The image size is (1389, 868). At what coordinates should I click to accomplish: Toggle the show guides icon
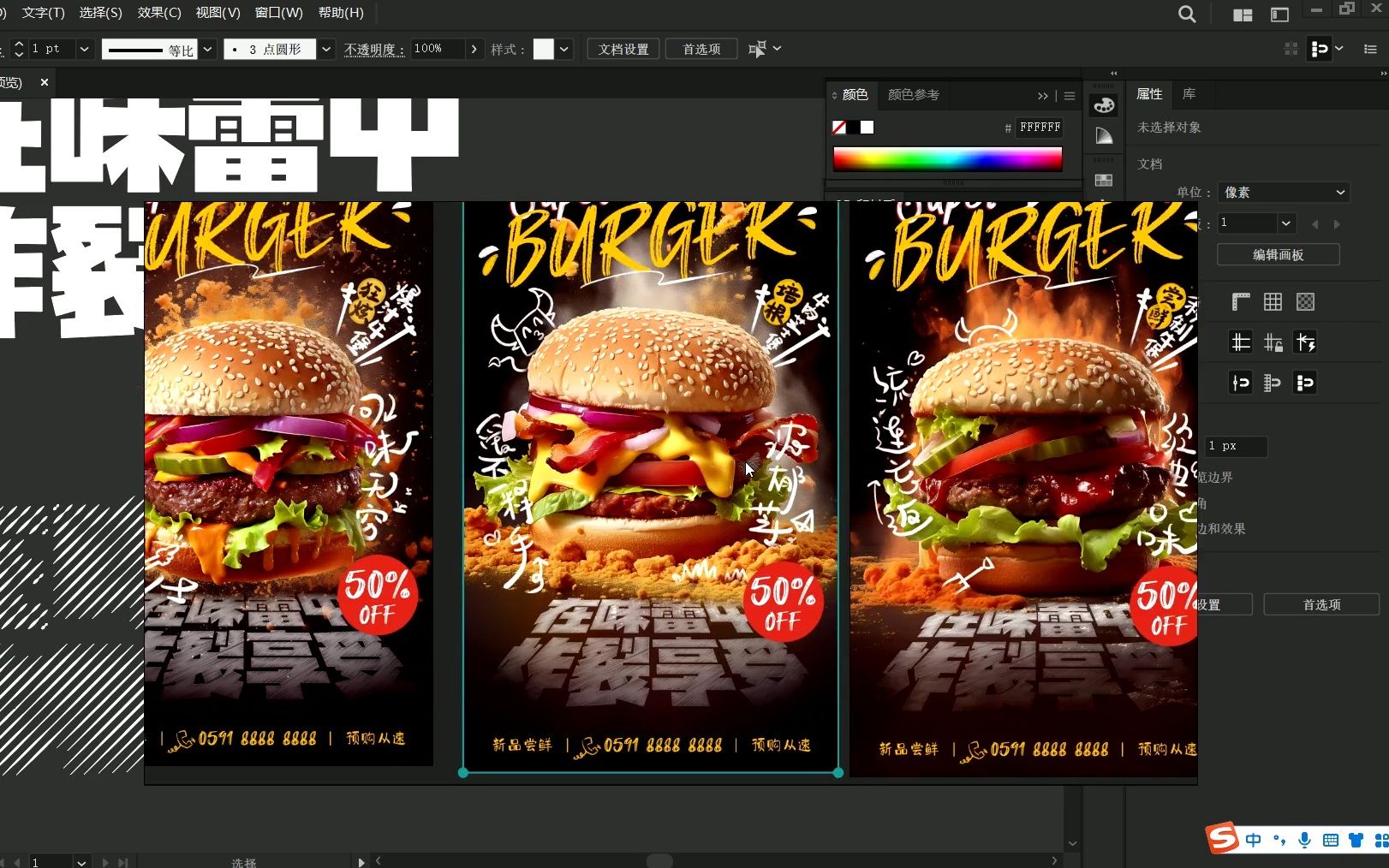point(1241,342)
